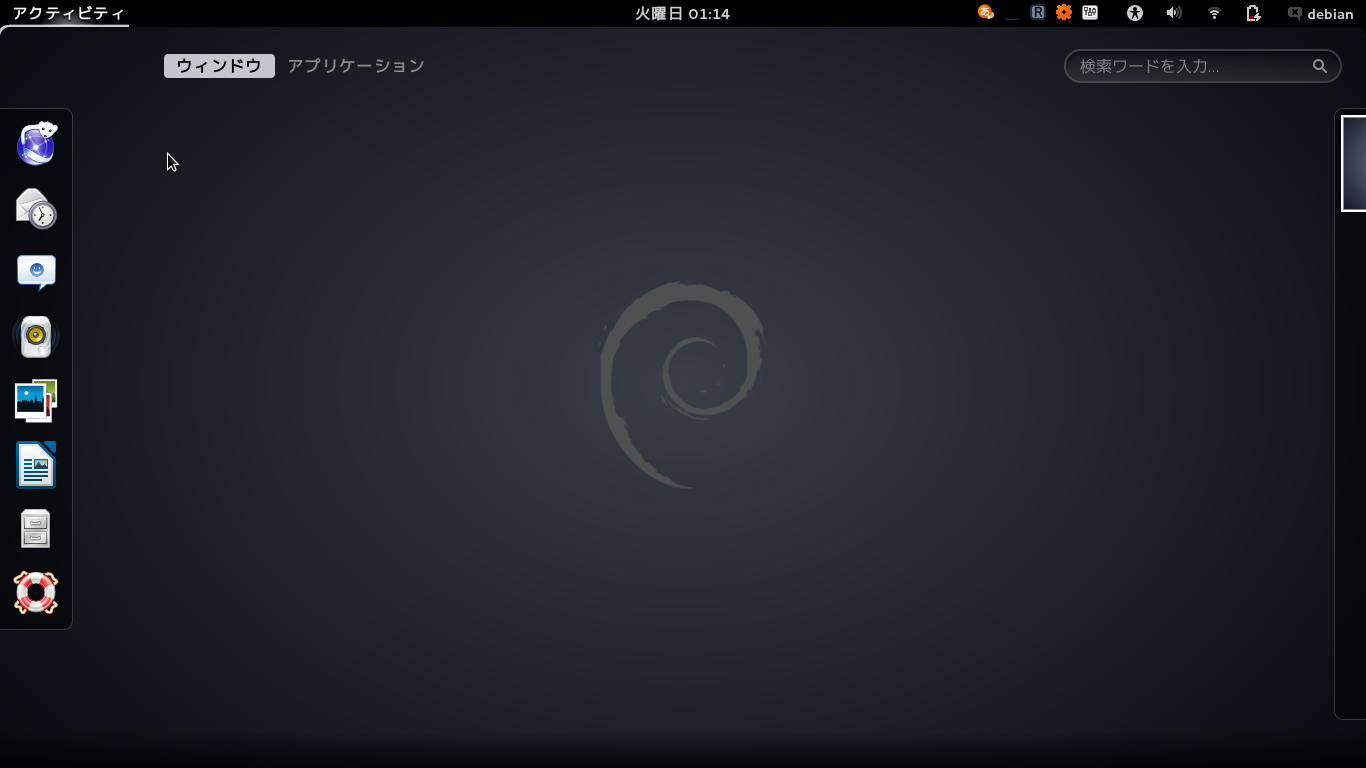
Task: Click the mixer-style tray icon
Action: (x=1090, y=13)
